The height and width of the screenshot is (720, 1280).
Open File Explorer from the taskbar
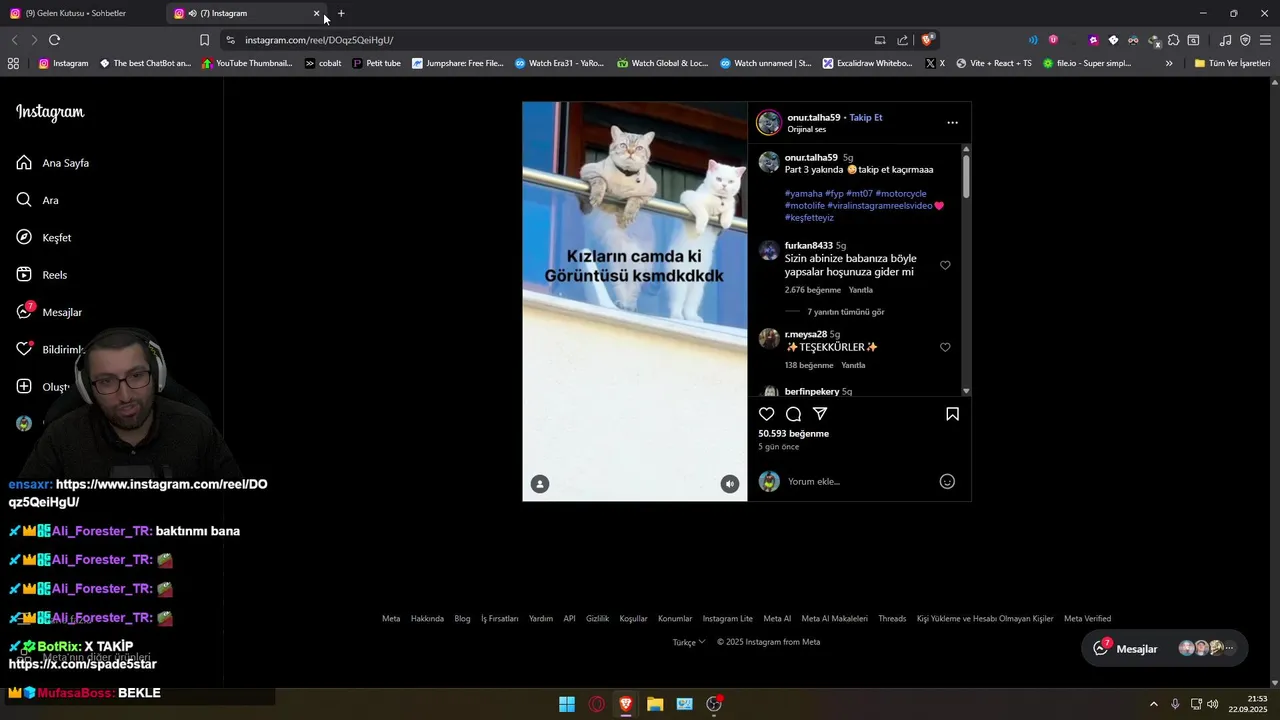click(x=655, y=704)
